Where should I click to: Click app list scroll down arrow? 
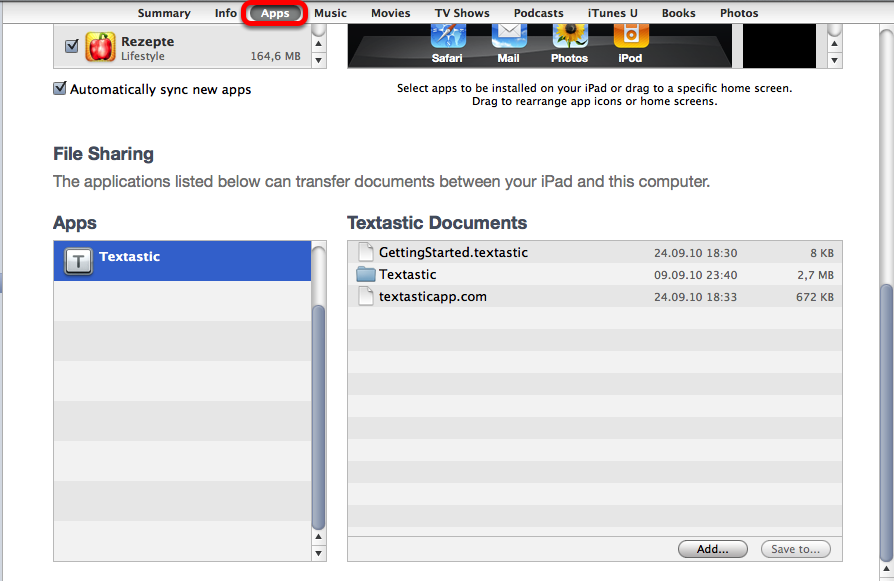coord(319,59)
